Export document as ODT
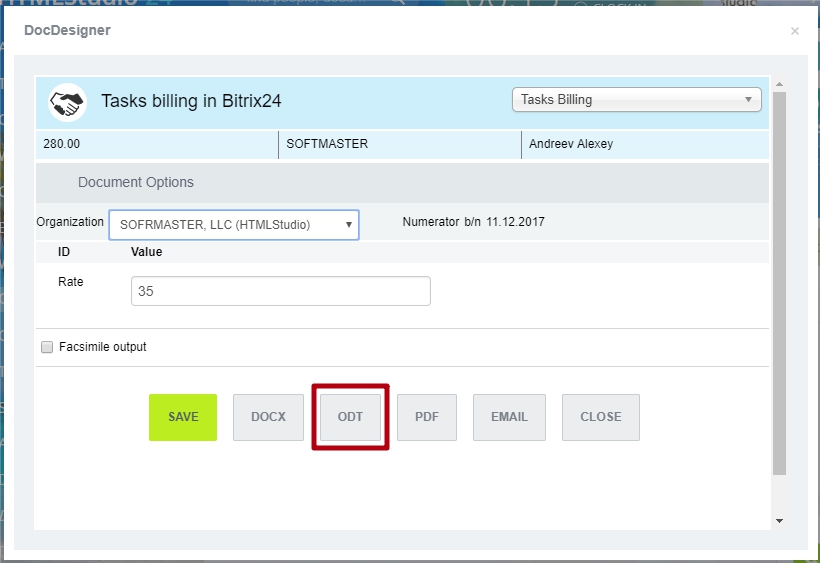 pyautogui.click(x=350, y=417)
